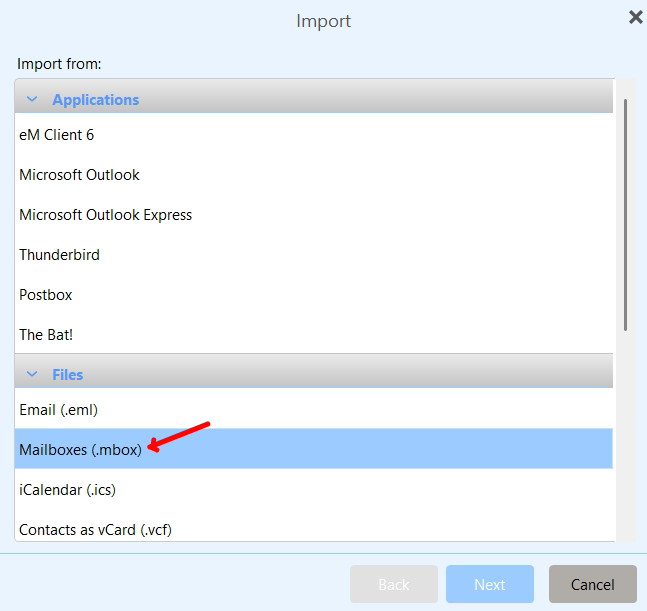Click the Next button
The width and height of the screenshot is (647, 611).
tap(490, 584)
